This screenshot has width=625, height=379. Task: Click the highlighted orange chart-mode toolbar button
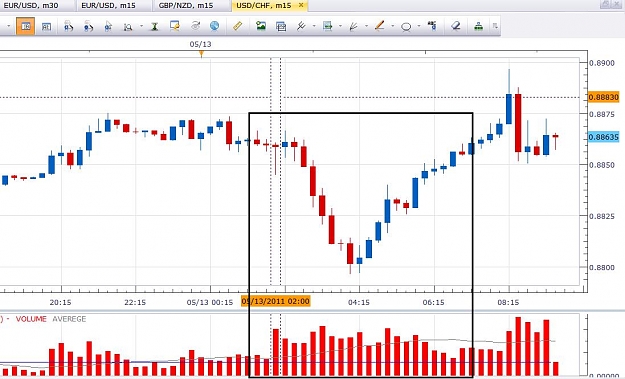[x=26, y=26]
